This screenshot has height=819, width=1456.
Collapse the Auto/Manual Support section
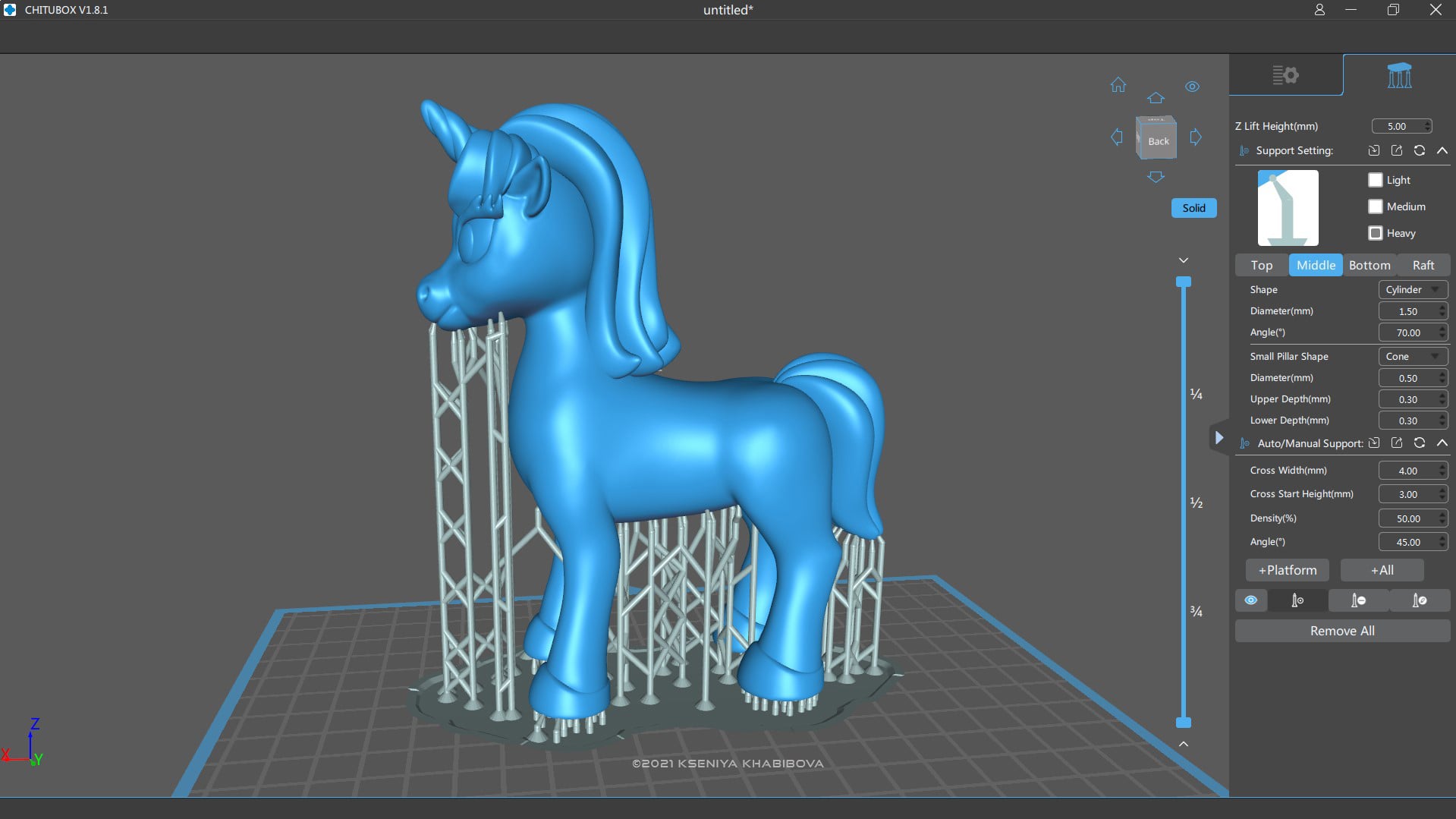click(1442, 443)
